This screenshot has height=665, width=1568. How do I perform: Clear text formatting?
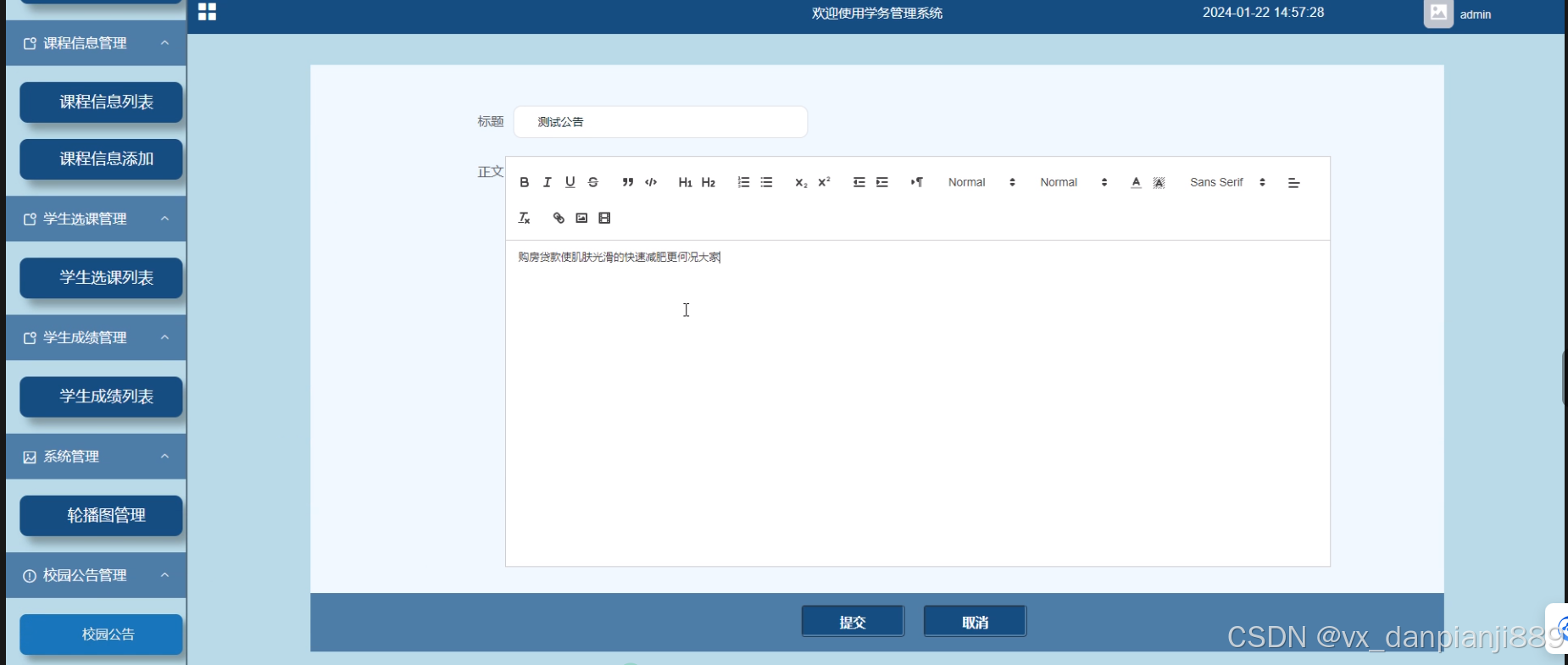pyautogui.click(x=525, y=218)
